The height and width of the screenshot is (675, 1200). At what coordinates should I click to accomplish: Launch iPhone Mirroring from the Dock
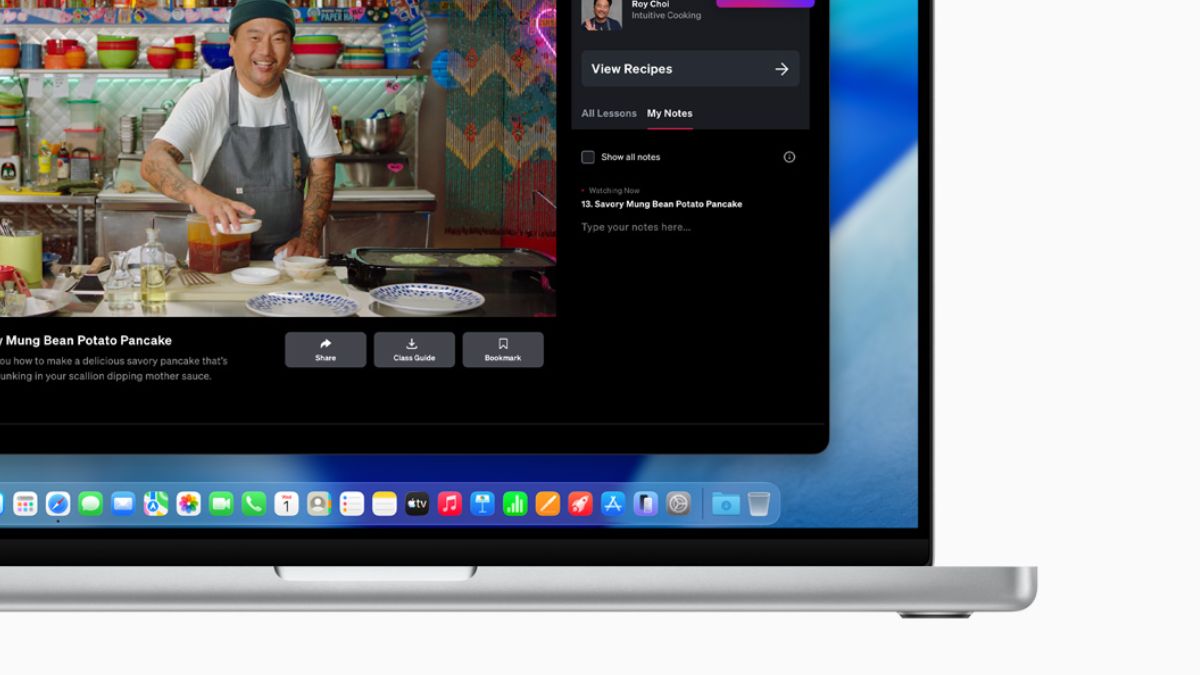click(x=646, y=504)
